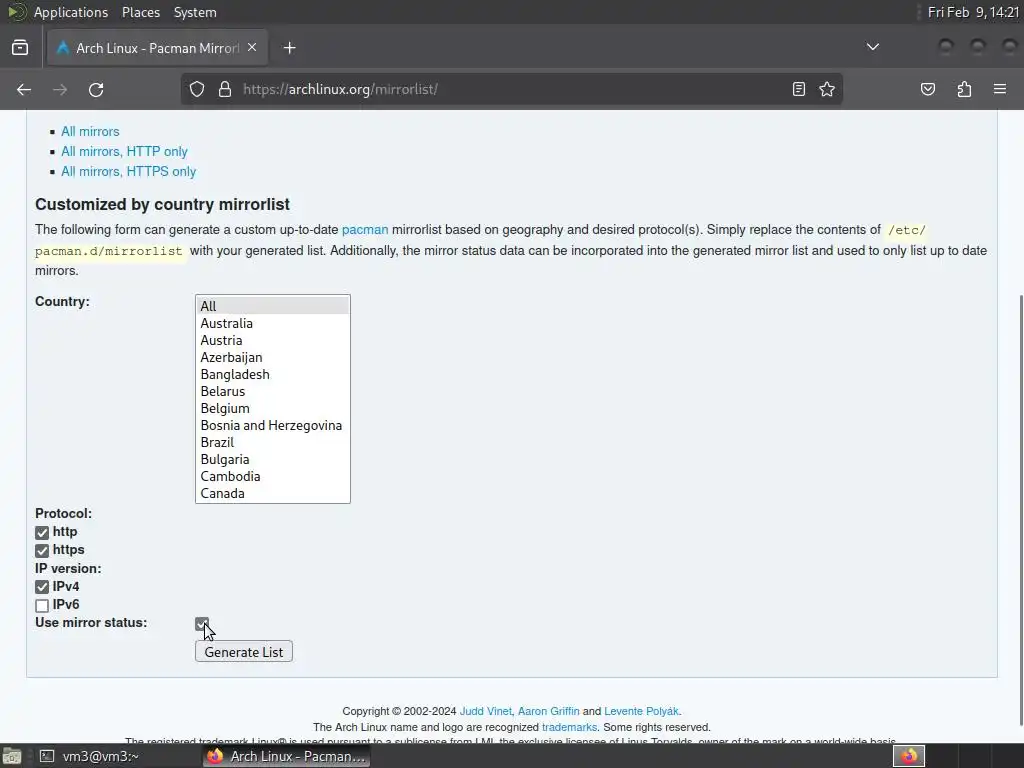Open the Firefox hamburger menu

pos(1000,89)
